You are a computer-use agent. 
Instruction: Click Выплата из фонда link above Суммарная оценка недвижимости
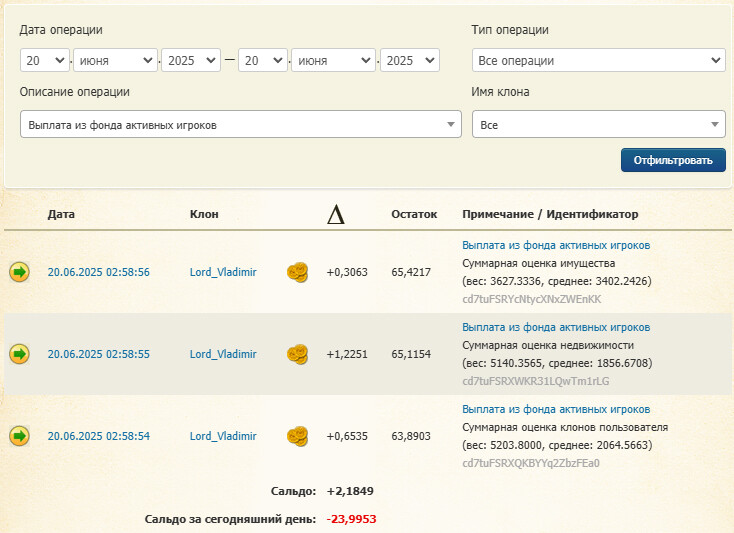tap(556, 327)
